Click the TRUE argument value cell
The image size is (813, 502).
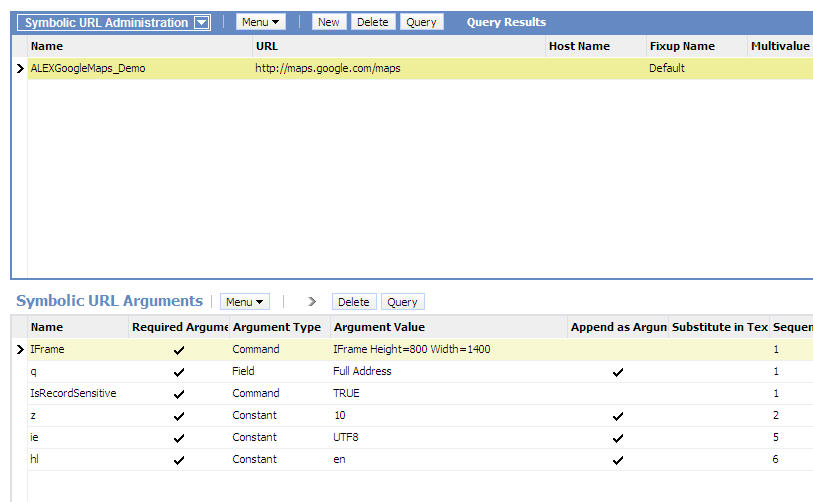pos(449,393)
